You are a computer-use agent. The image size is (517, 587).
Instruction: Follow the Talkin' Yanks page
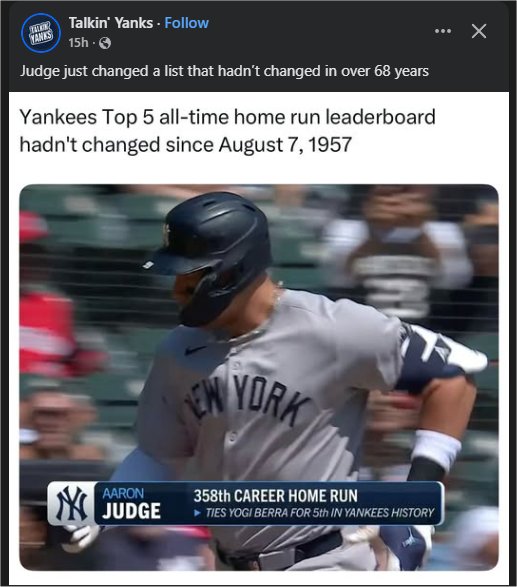click(x=186, y=23)
